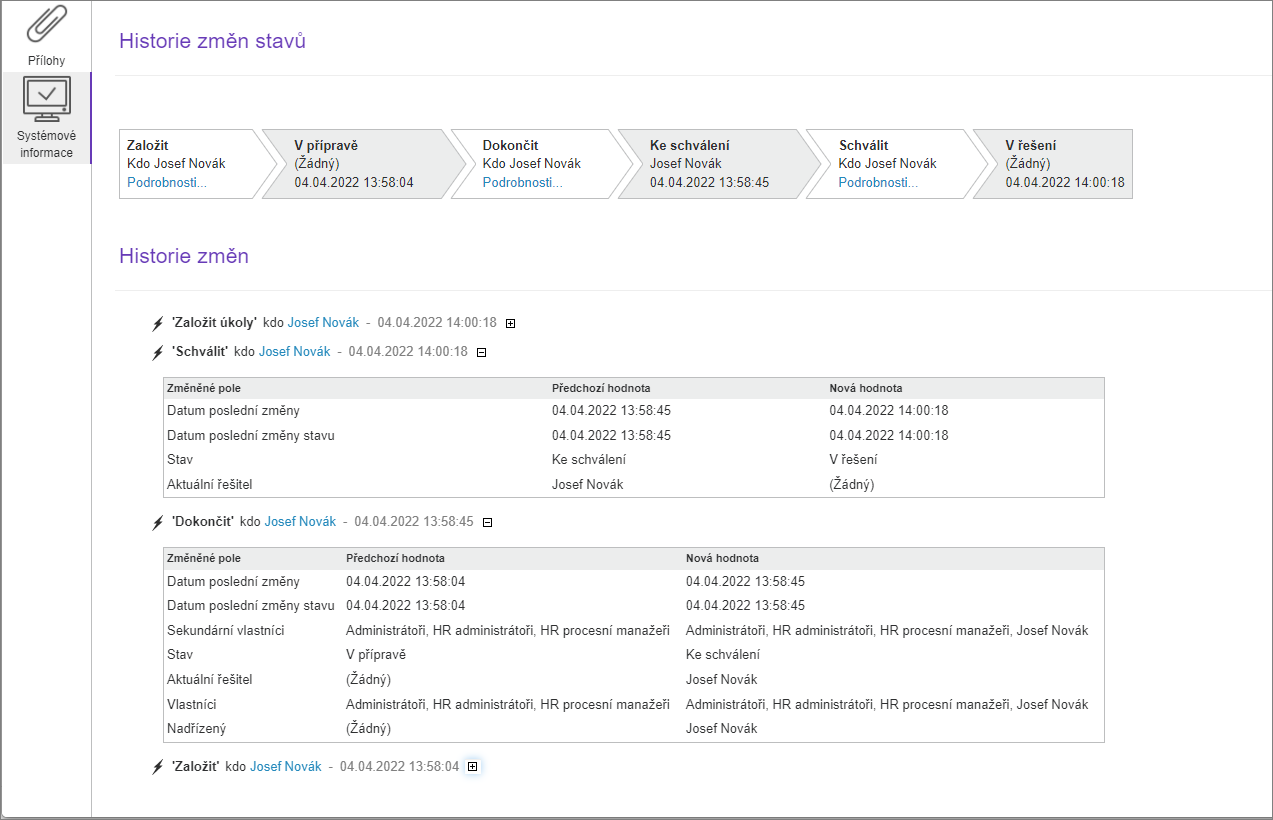Open Podrobnosti link in the Založit step
Image resolution: width=1273 pixels, height=820 pixels.
click(167, 182)
